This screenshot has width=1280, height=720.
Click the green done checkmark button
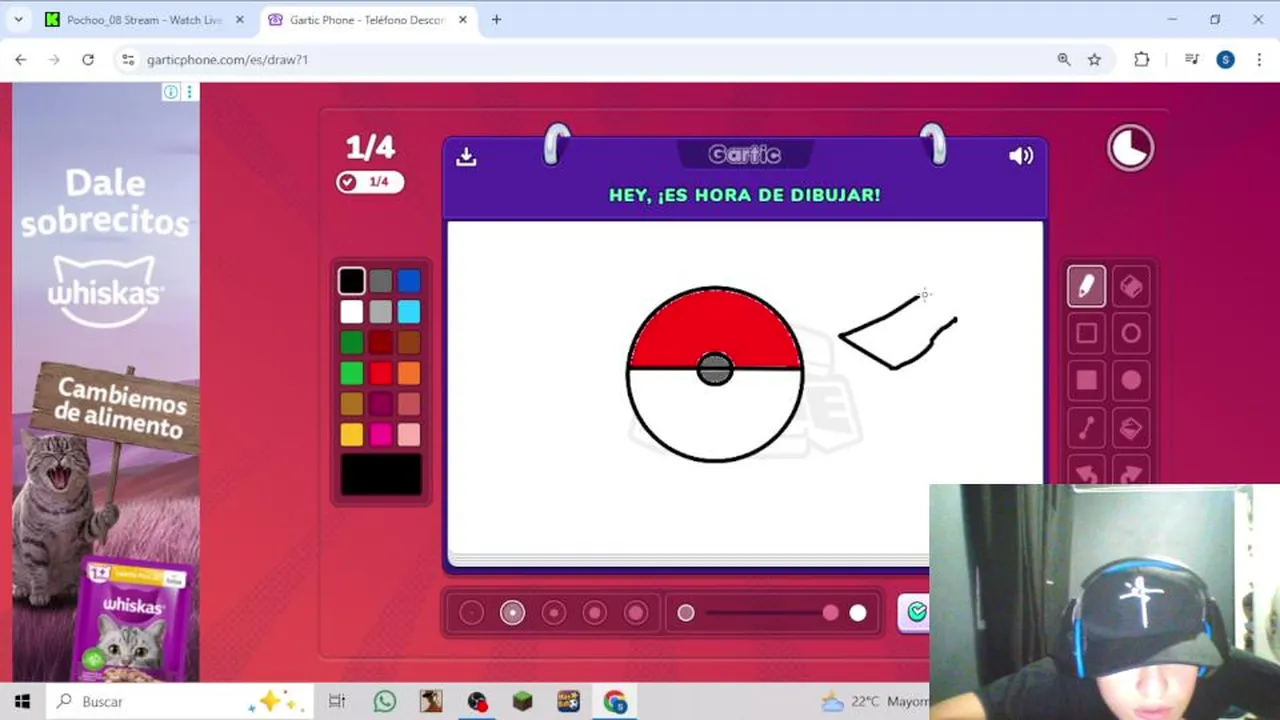point(916,612)
